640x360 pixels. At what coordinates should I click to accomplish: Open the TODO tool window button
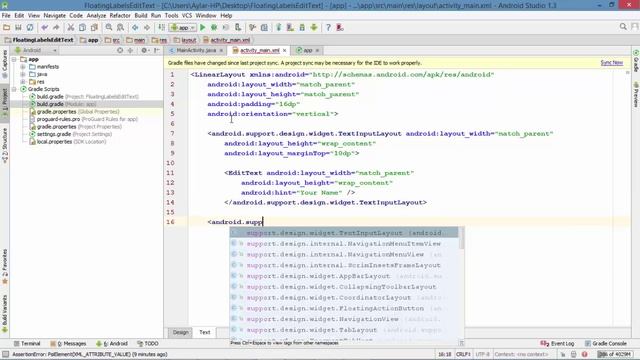pyautogui.click(x=148, y=344)
